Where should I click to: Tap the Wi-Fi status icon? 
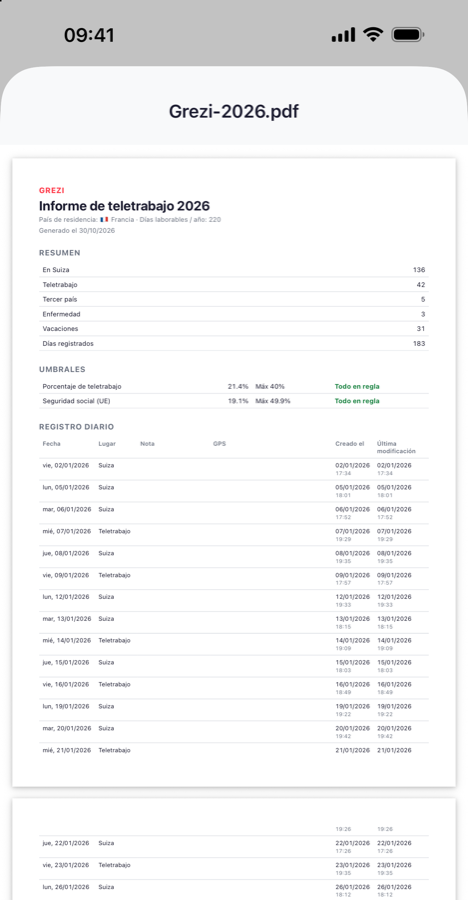tap(373, 35)
